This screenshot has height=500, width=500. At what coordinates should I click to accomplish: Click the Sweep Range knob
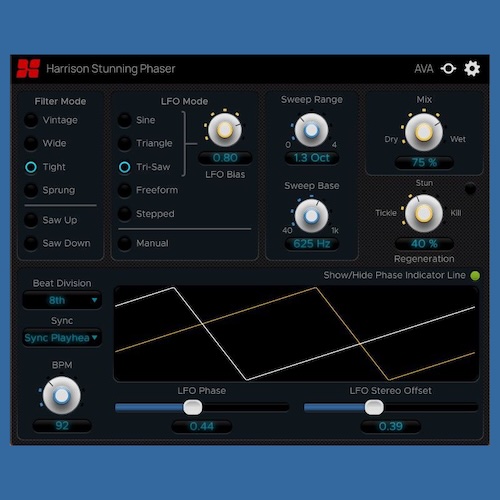[x=311, y=130]
